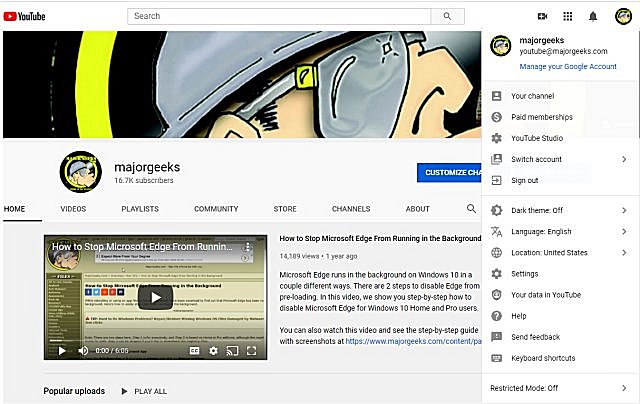Click the channel profile picture majorgeeks
The height and width of the screenshot is (404, 640).
click(80, 172)
